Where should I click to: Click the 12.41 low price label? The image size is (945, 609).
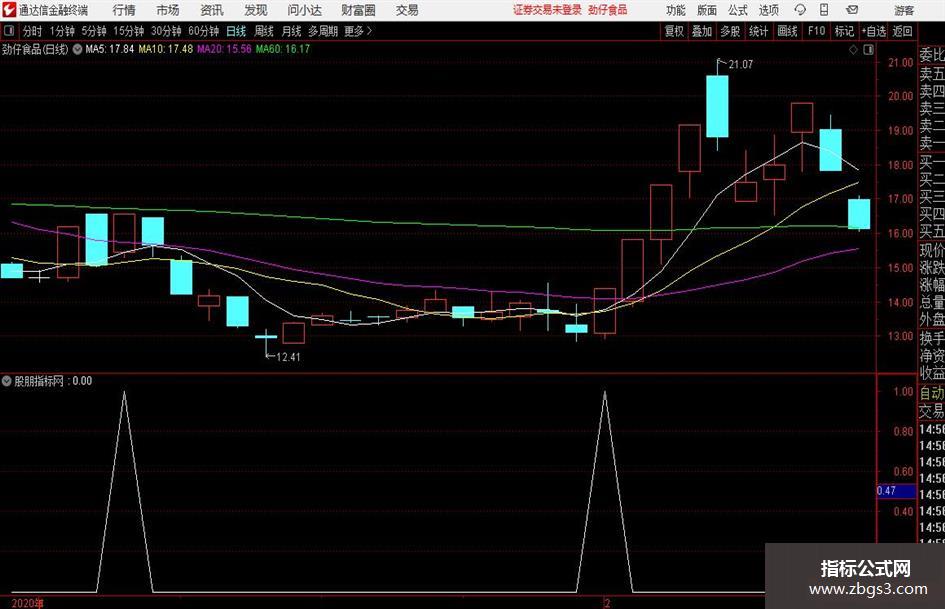click(x=288, y=357)
